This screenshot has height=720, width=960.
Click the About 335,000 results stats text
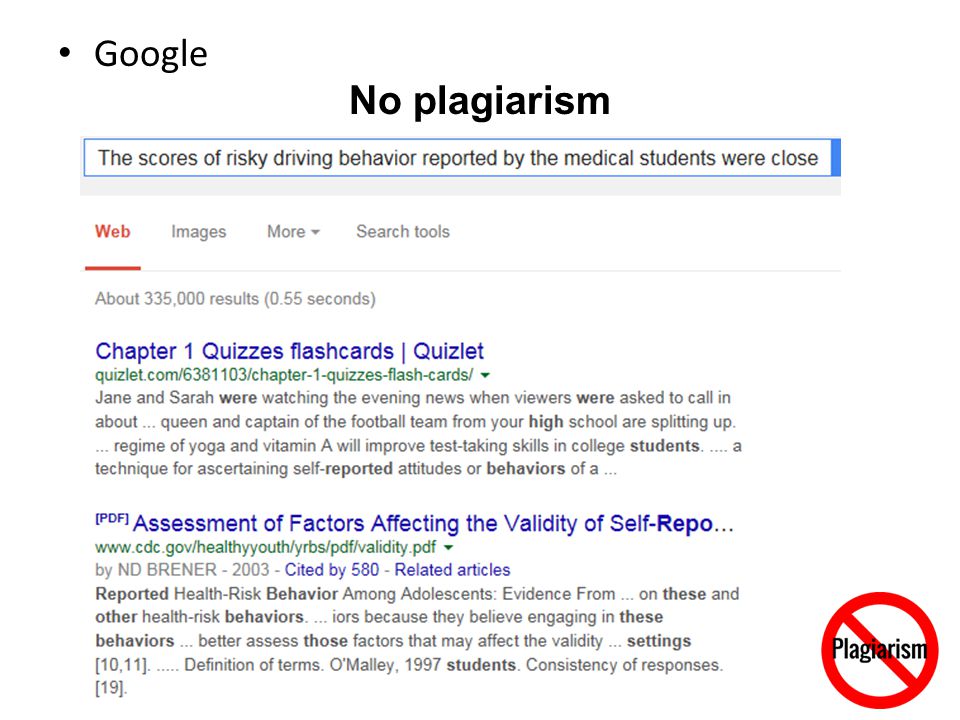(x=235, y=299)
